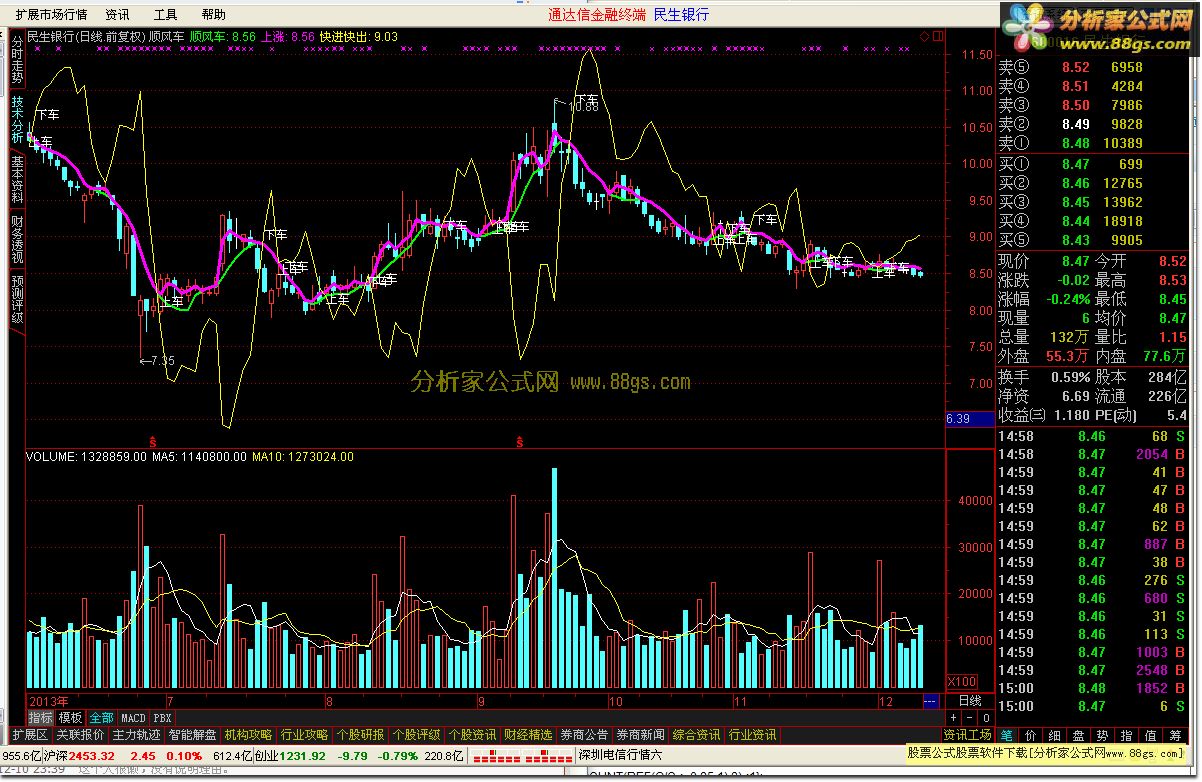Open the 工具 menu

[x=165, y=15]
